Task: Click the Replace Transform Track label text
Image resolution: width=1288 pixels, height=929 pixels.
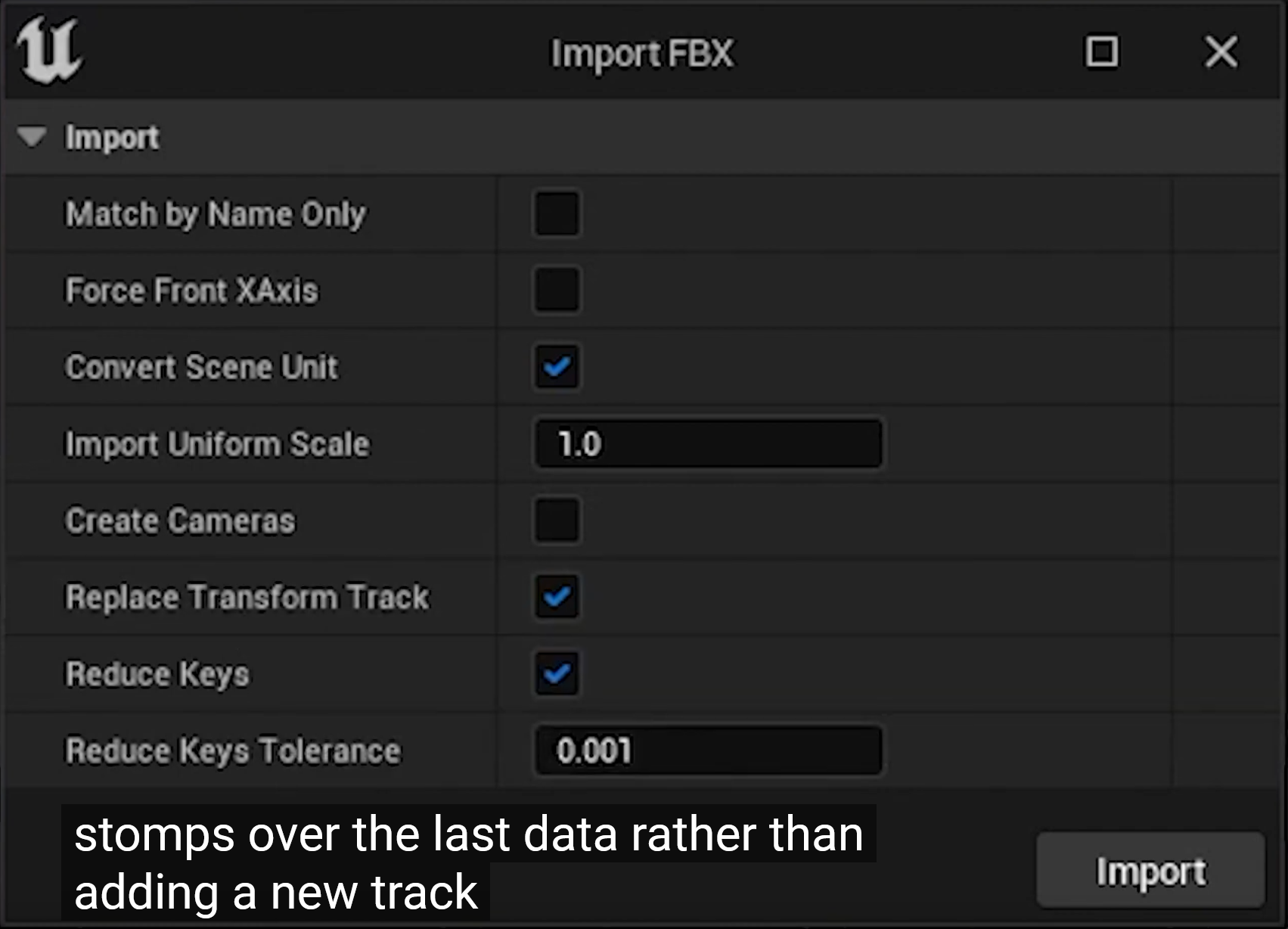Action: pos(247,597)
